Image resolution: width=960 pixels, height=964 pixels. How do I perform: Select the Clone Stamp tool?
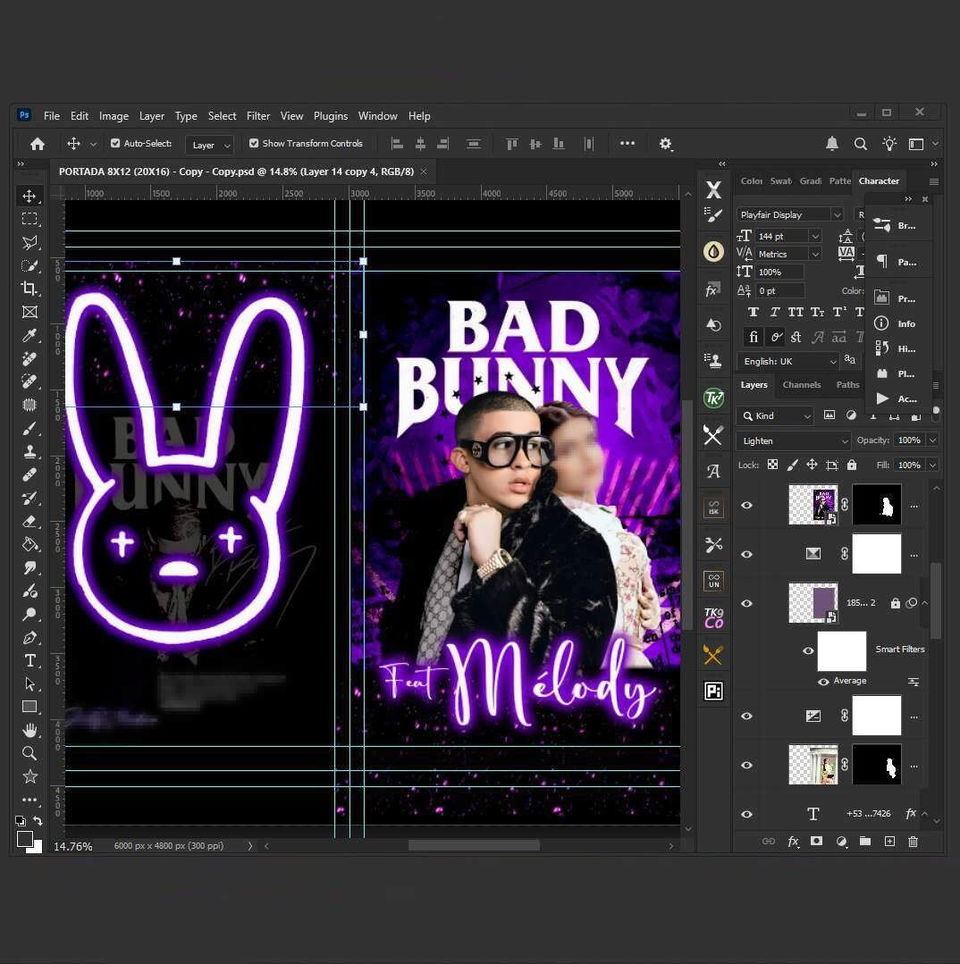(29, 452)
